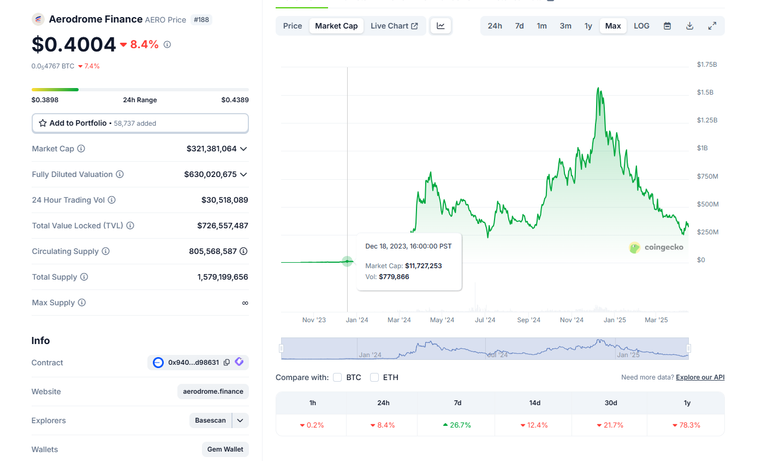Click left handle of chart range navigator
The image size is (768, 461).
[x=281, y=348]
